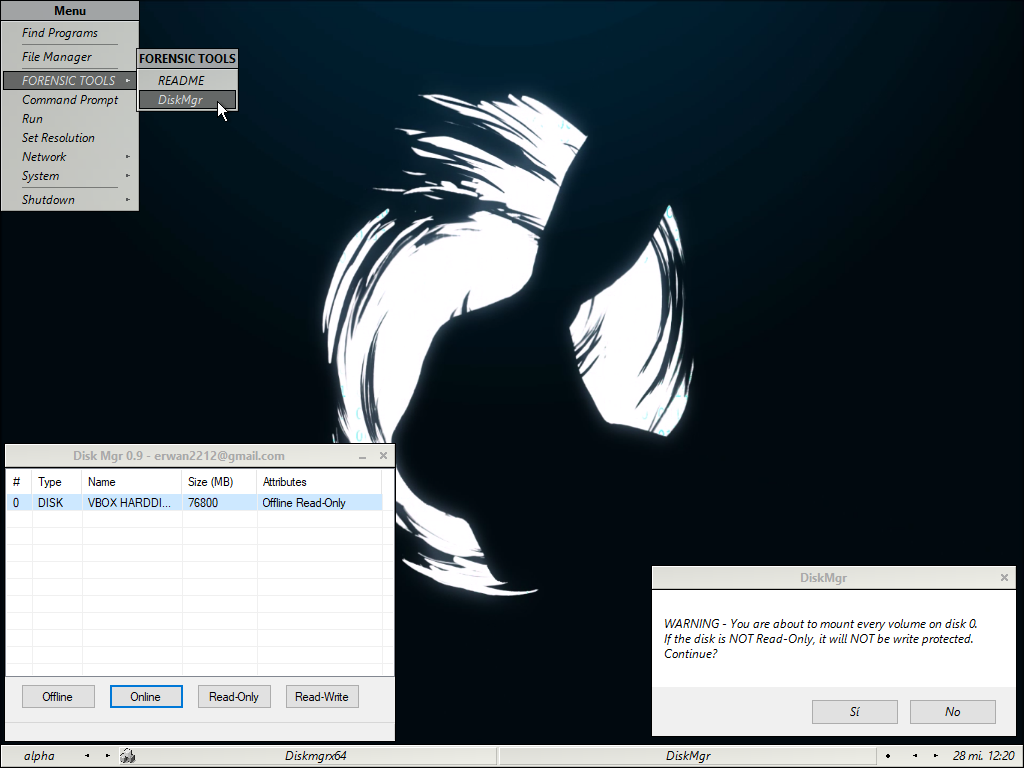Close the Disk Mgr 0.9 window
1024x768 pixels.
[x=382, y=456]
